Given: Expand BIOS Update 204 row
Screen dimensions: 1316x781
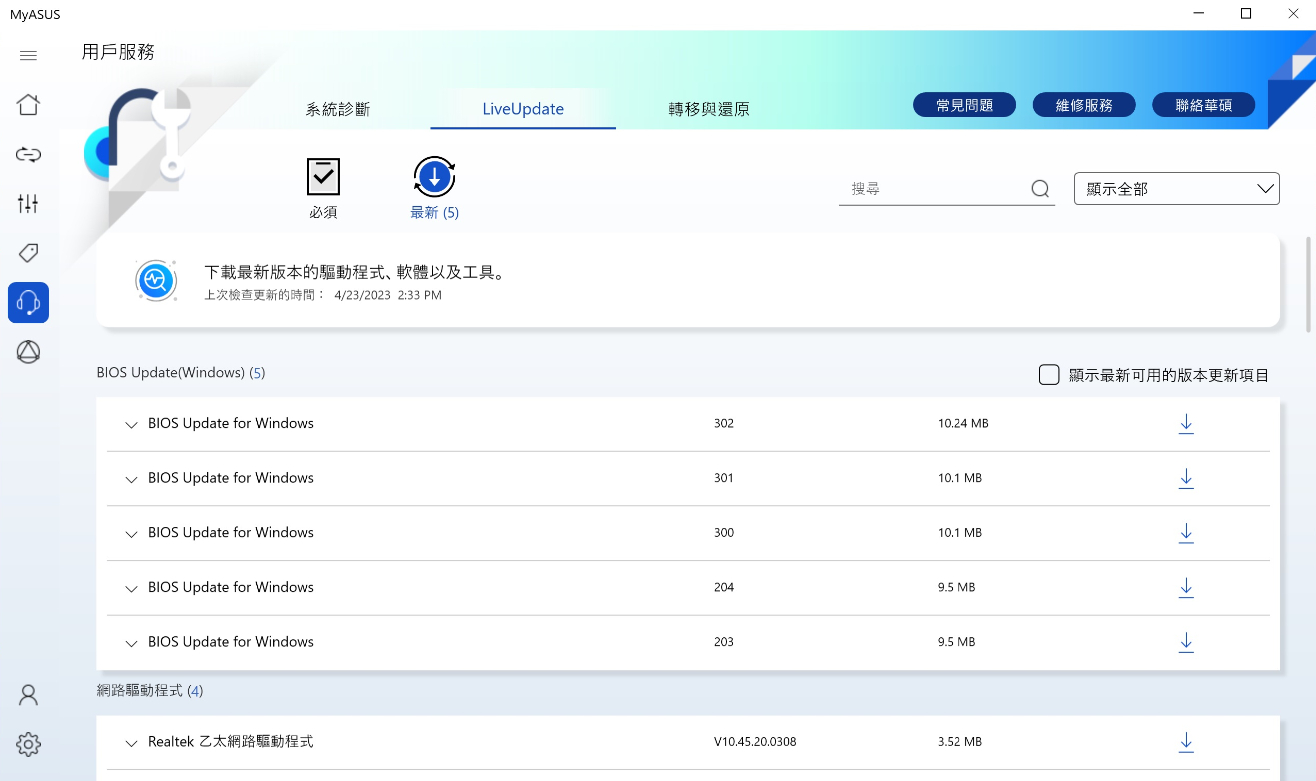Looking at the screenshot, I should click(131, 588).
